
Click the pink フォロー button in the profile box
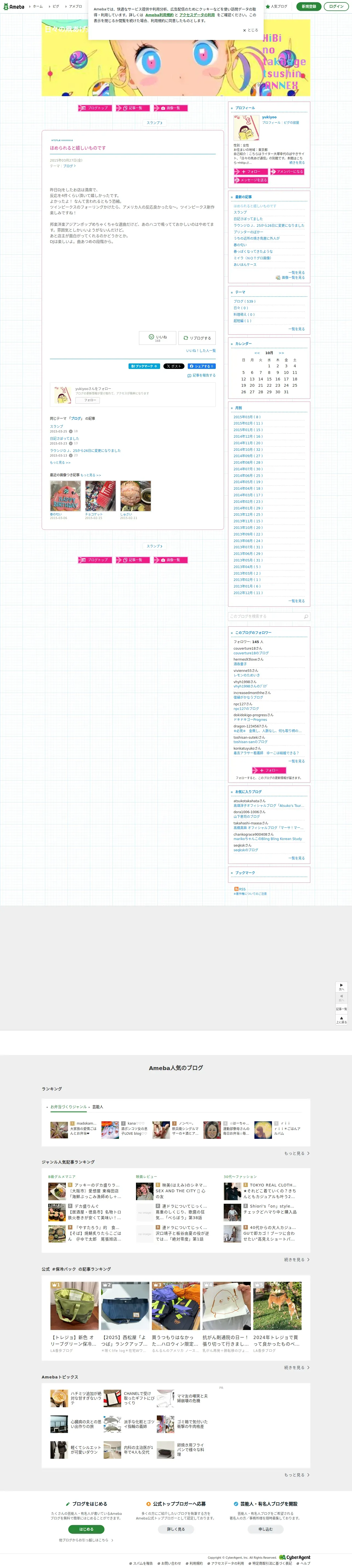250,172
